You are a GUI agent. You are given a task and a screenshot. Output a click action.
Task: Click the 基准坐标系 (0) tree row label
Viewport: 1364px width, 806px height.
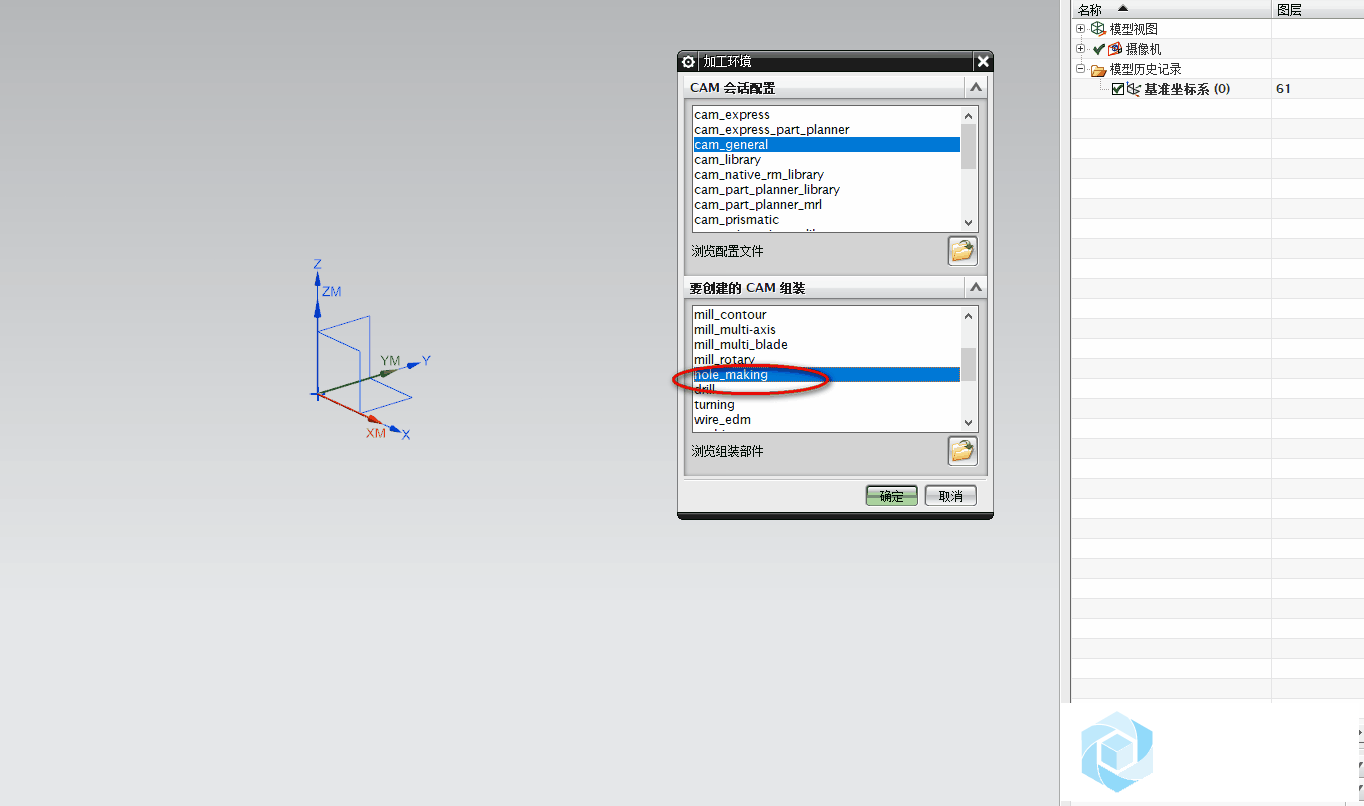(x=1187, y=89)
